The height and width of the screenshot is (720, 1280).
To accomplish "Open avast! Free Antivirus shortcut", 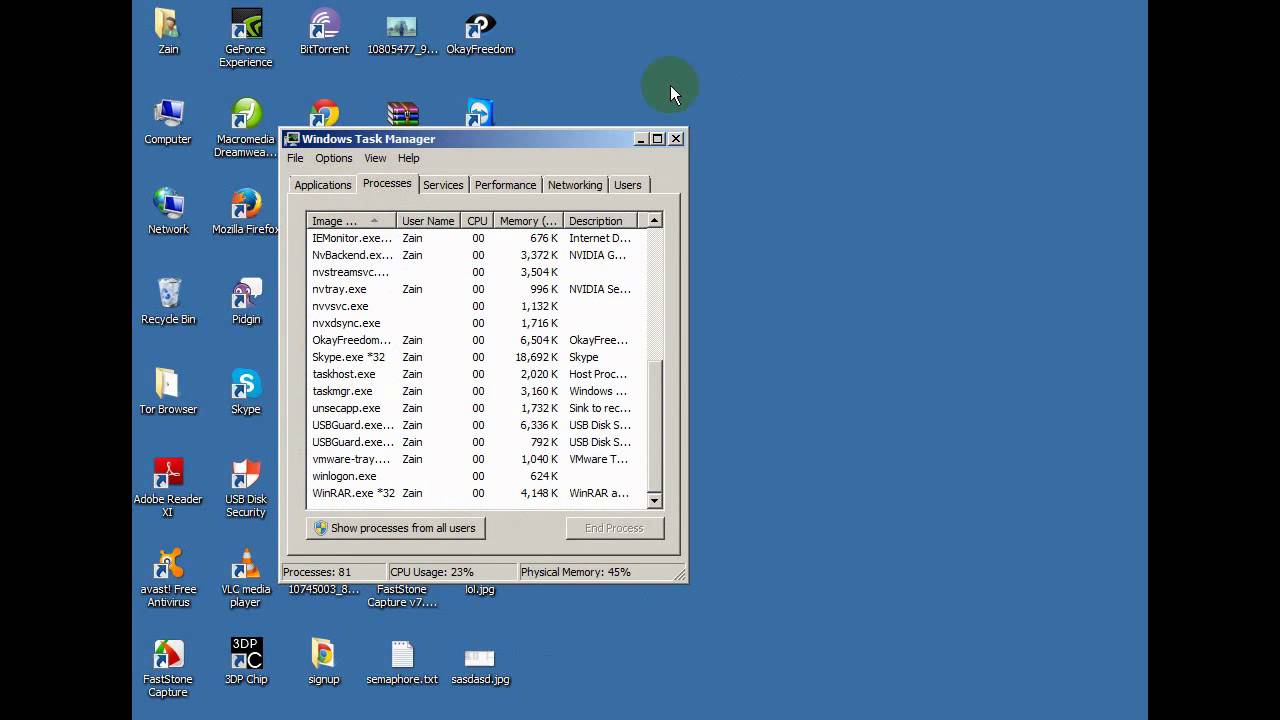I will [x=168, y=578].
